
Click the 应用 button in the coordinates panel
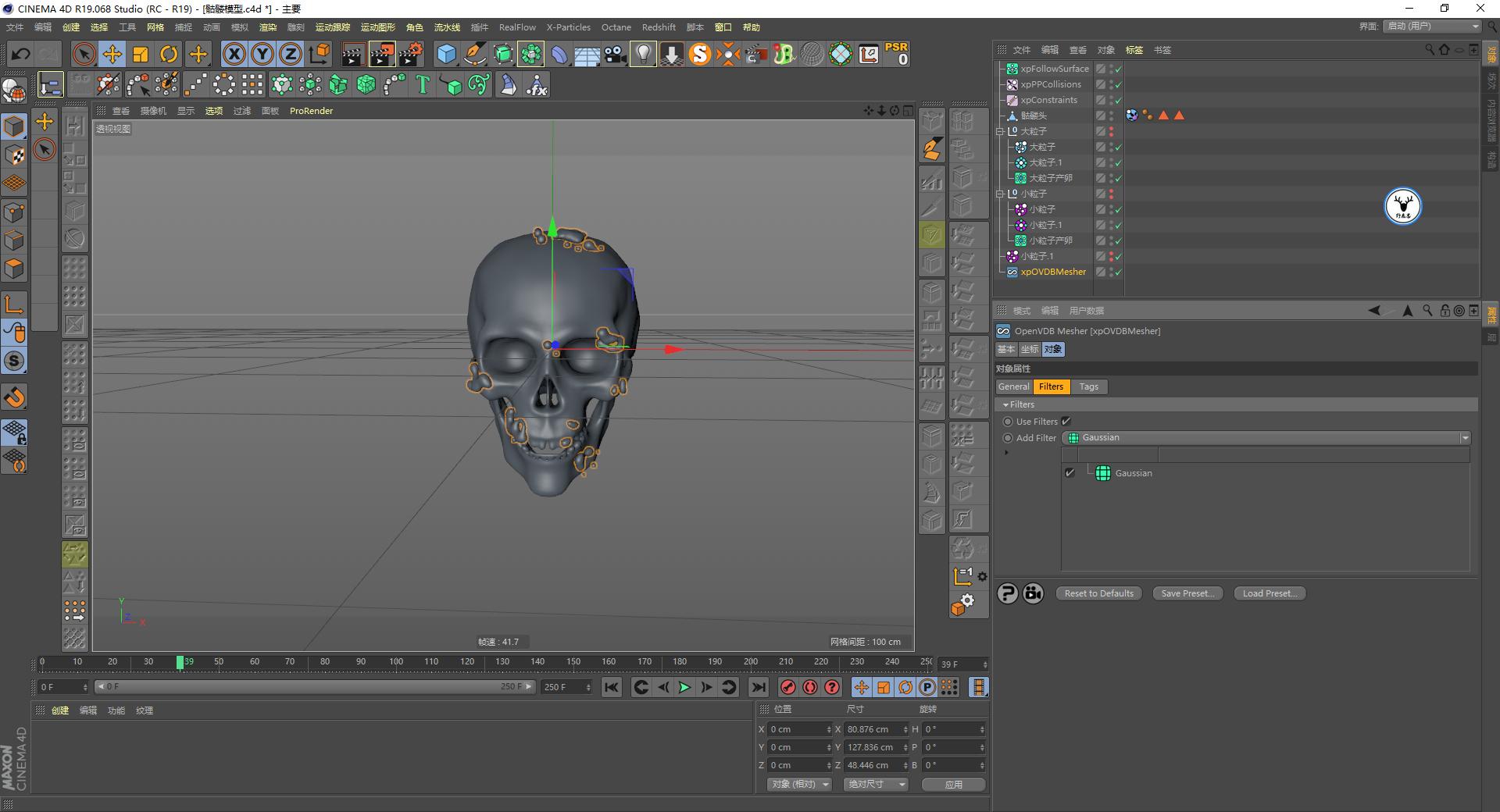pyautogui.click(x=953, y=784)
